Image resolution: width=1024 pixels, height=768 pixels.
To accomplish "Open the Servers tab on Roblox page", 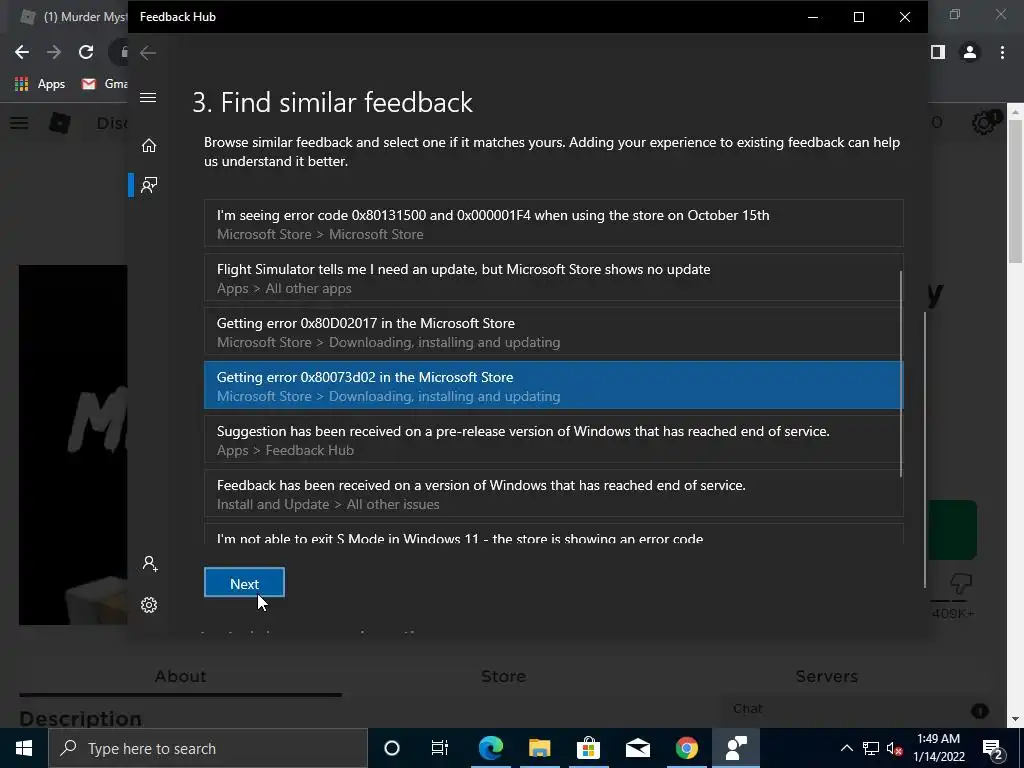I will pyautogui.click(x=827, y=677).
